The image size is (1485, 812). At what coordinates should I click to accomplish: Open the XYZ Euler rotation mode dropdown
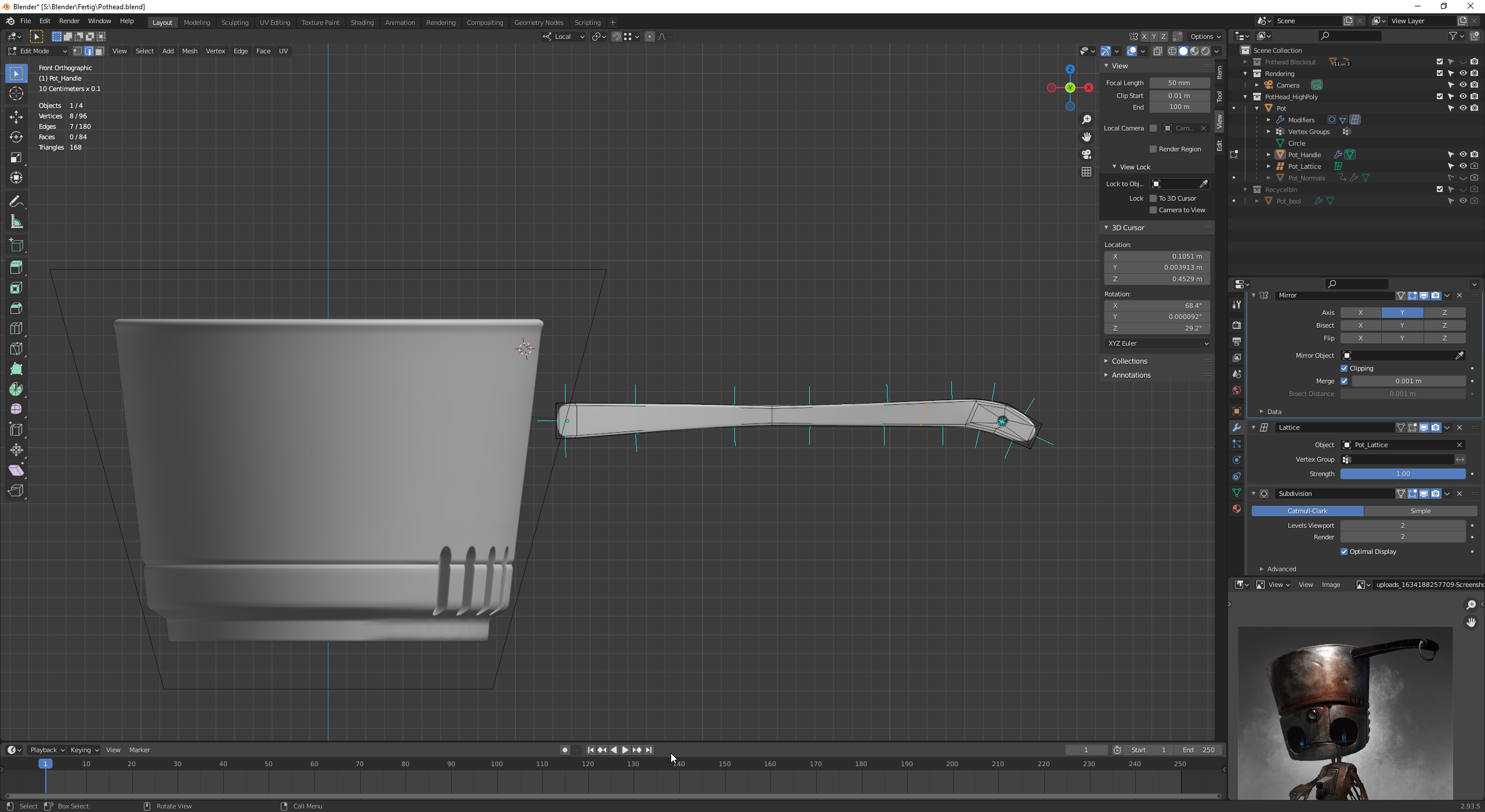pyautogui.click(x=1157, y=343)
